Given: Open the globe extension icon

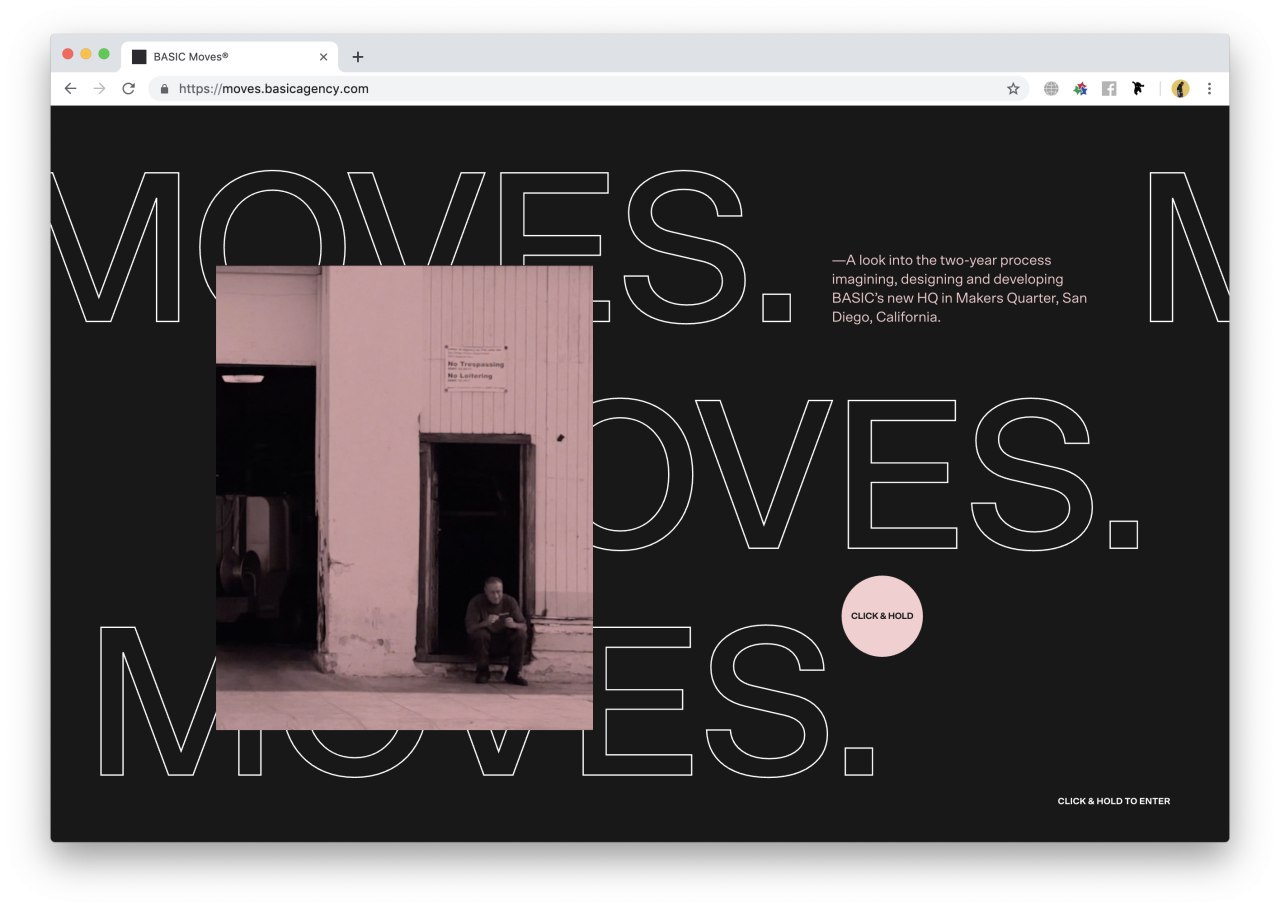Looking at the screenshot, I should click(1051, 89).
